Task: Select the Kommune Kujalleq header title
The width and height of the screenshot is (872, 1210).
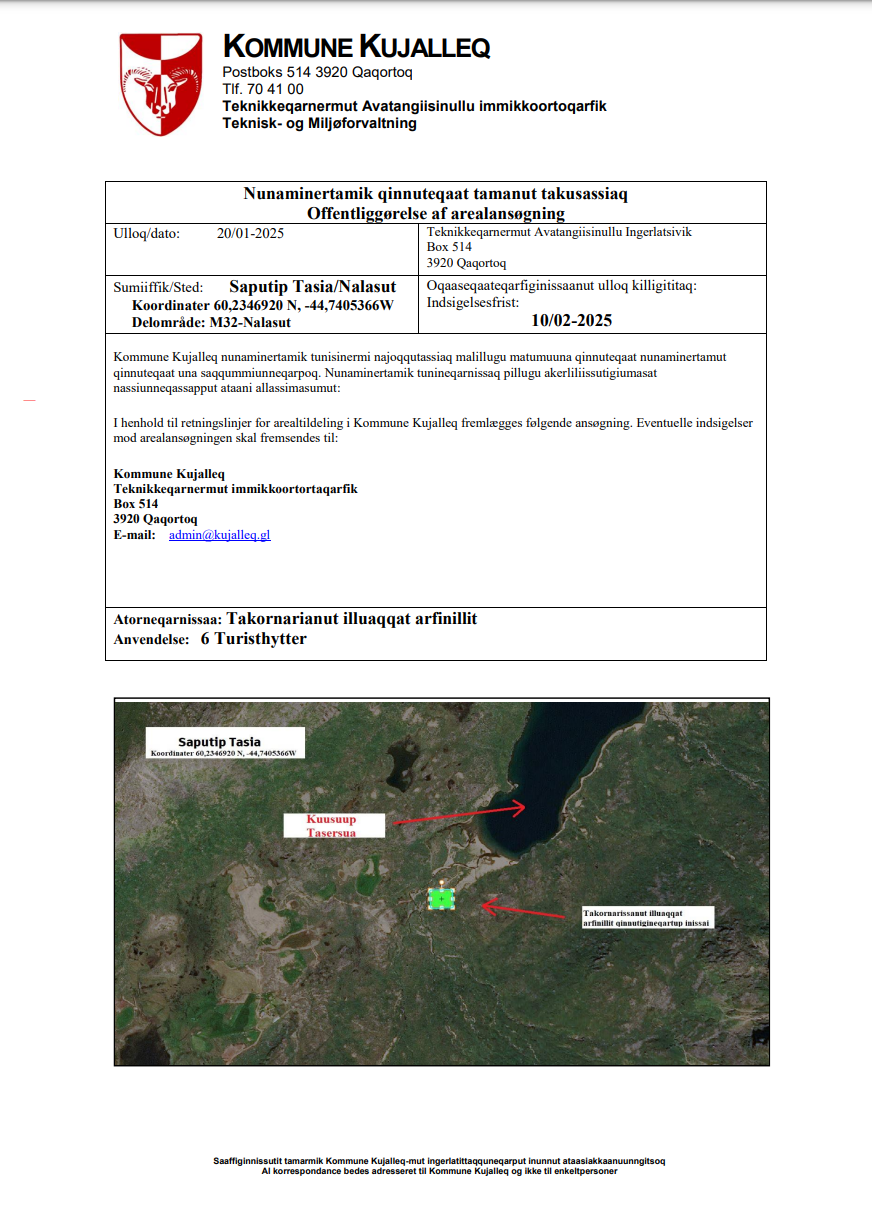Action: (x=356, y=46)
